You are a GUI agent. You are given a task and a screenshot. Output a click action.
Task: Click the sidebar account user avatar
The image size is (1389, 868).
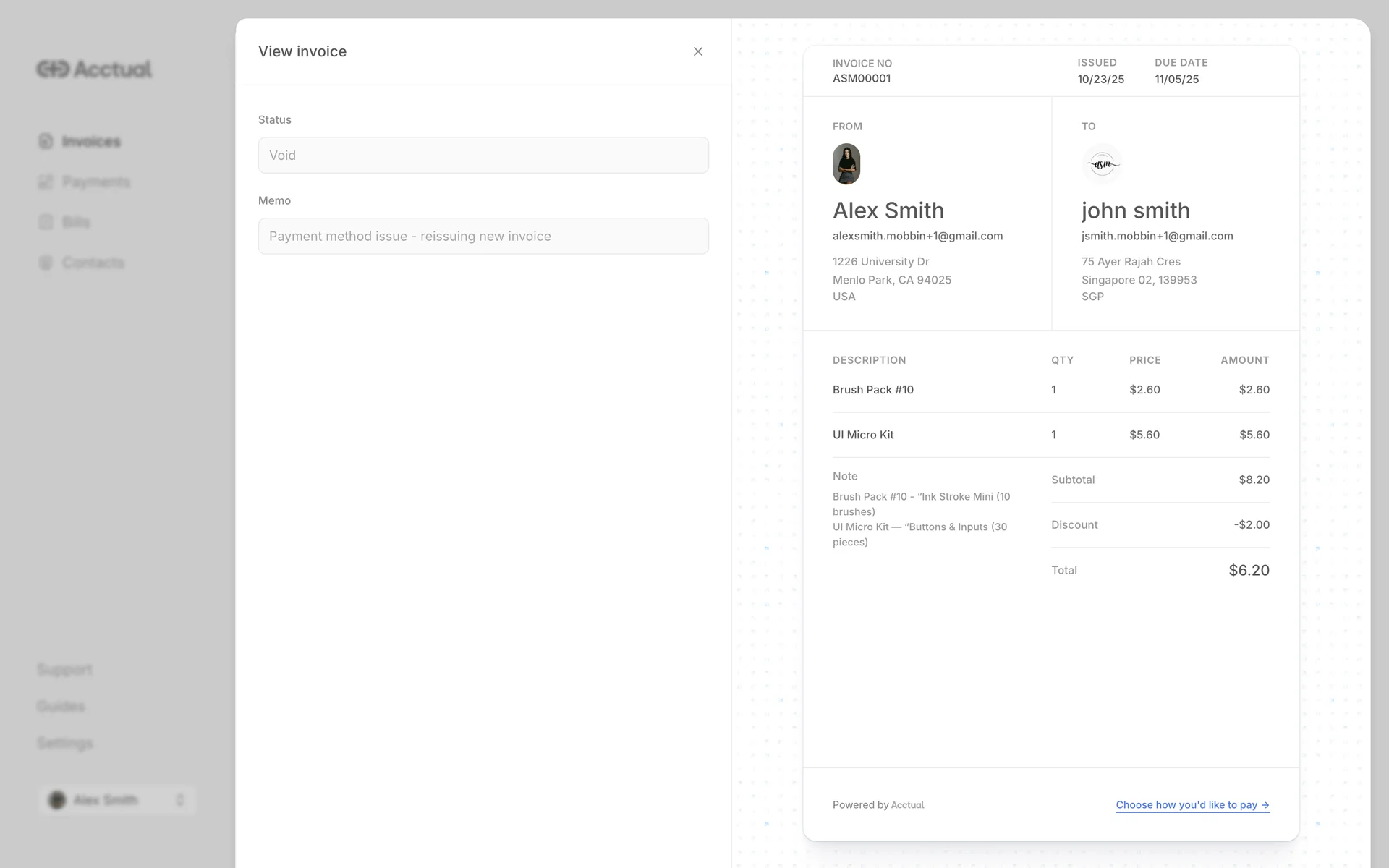tap(56, 800)
